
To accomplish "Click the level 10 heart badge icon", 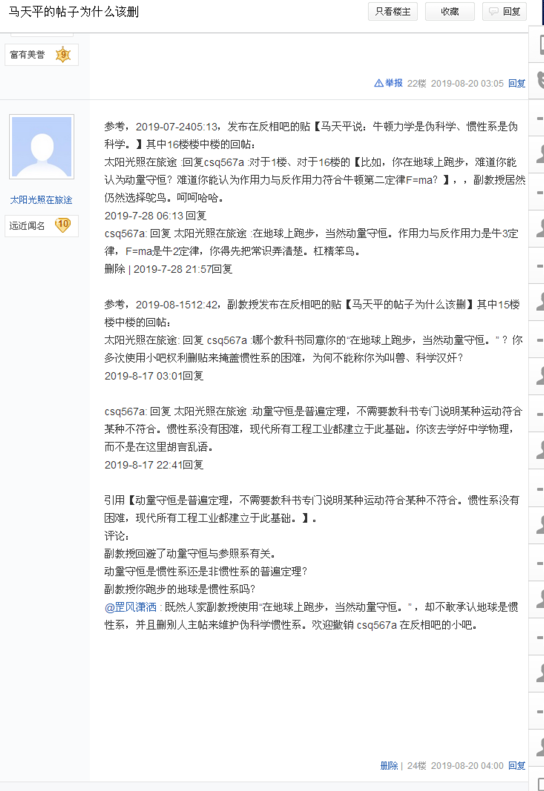I will coord(63,225).
